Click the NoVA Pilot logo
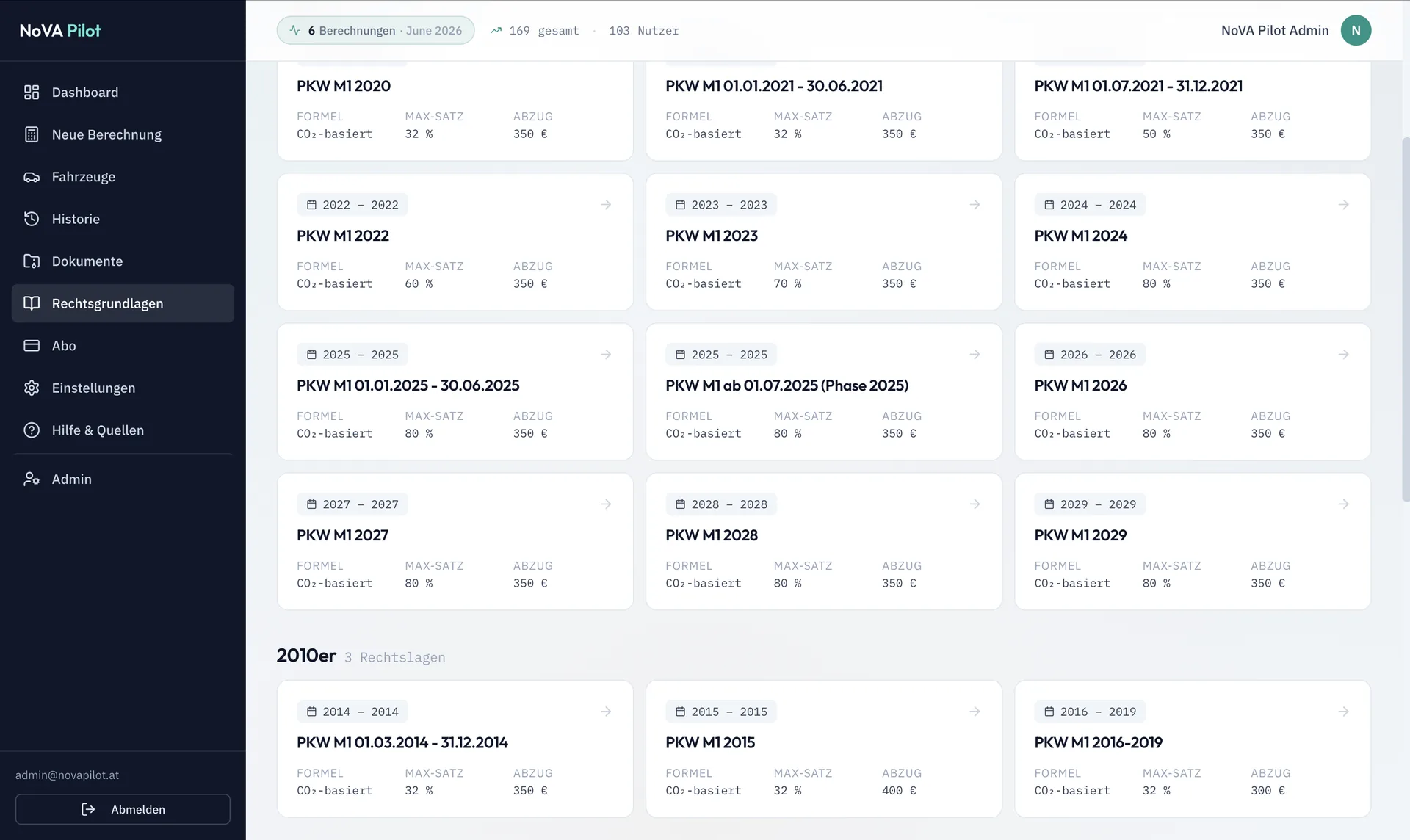This screenshot has height=840, width=1410. point(60,30)
